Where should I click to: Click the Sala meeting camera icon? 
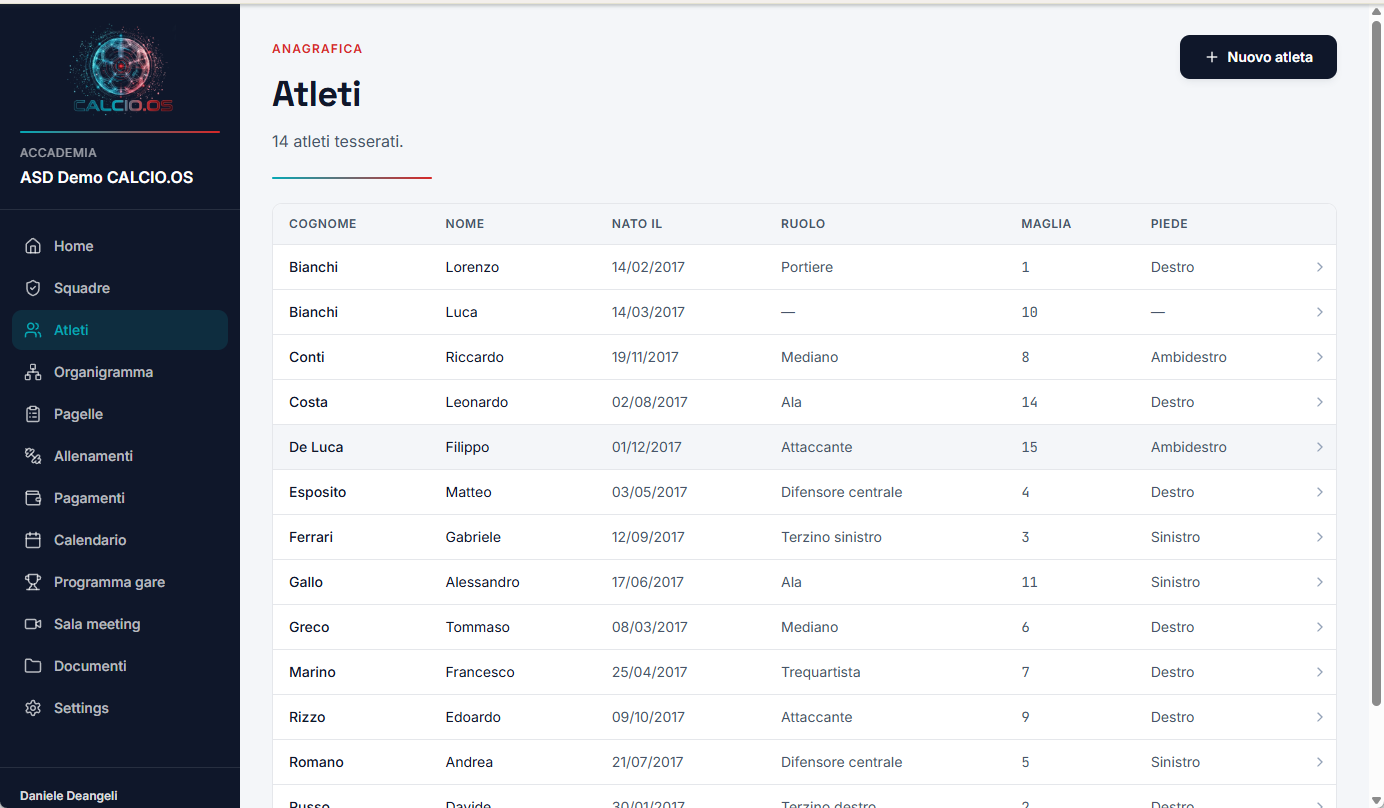(33, 624)
